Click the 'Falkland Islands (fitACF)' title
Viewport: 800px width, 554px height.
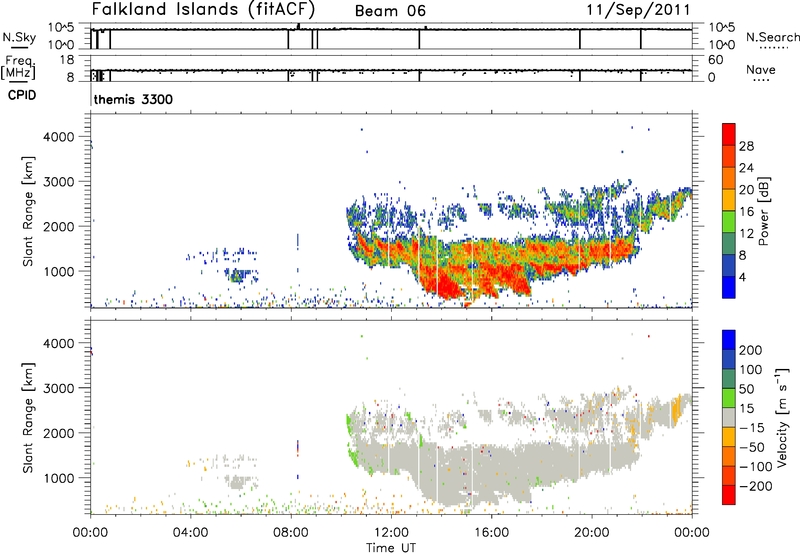[x=204, y=10]
